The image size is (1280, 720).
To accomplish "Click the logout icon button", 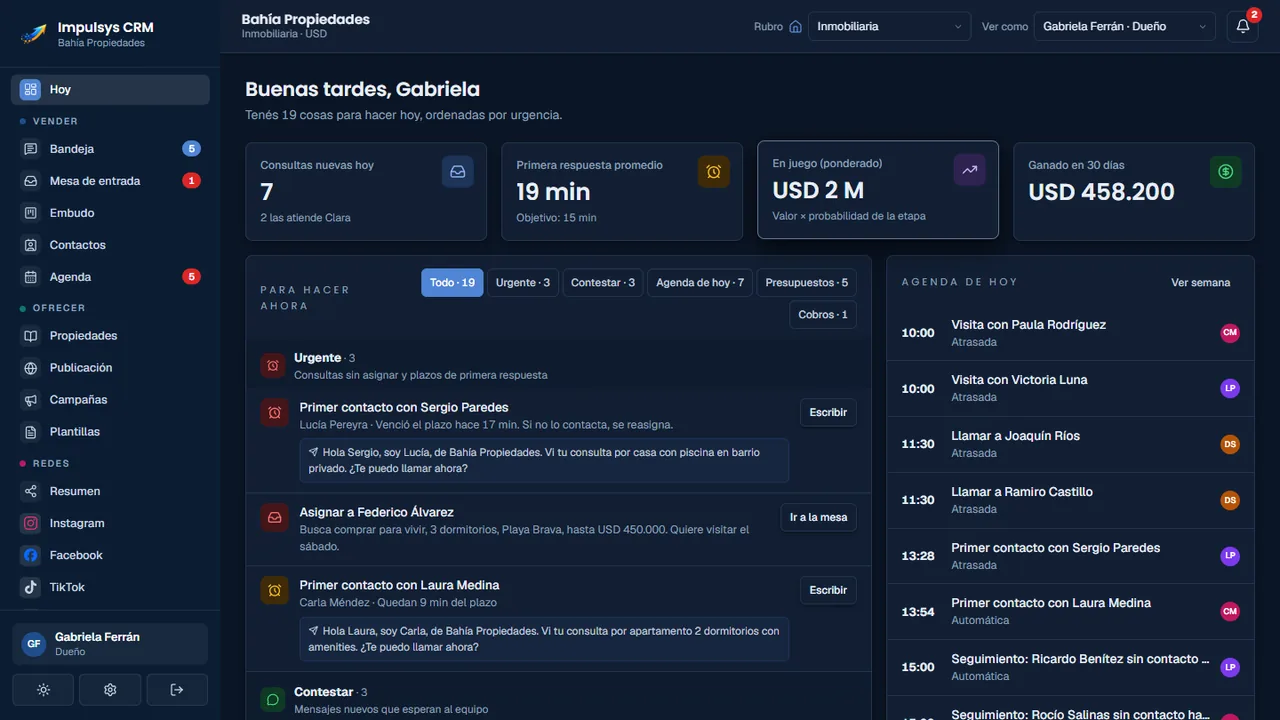I will 177,690.
